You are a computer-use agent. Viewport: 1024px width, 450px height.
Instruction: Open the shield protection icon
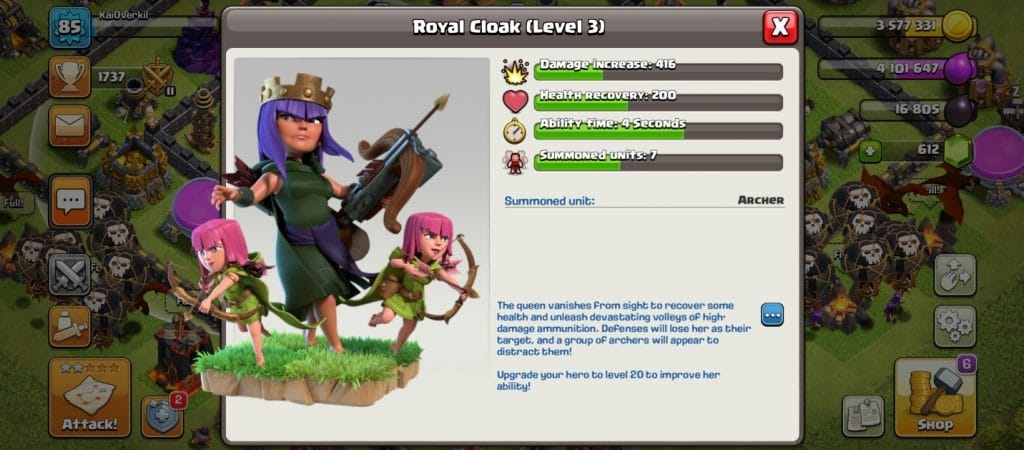click(162, 416)
